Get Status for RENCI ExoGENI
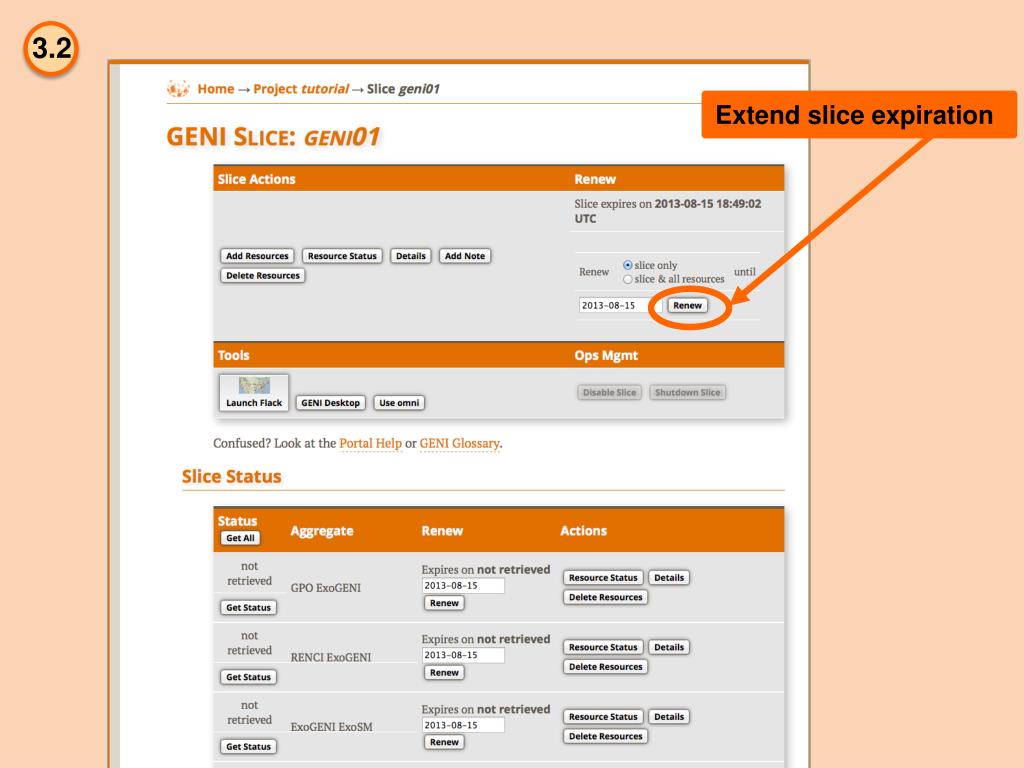 (248, 677)
